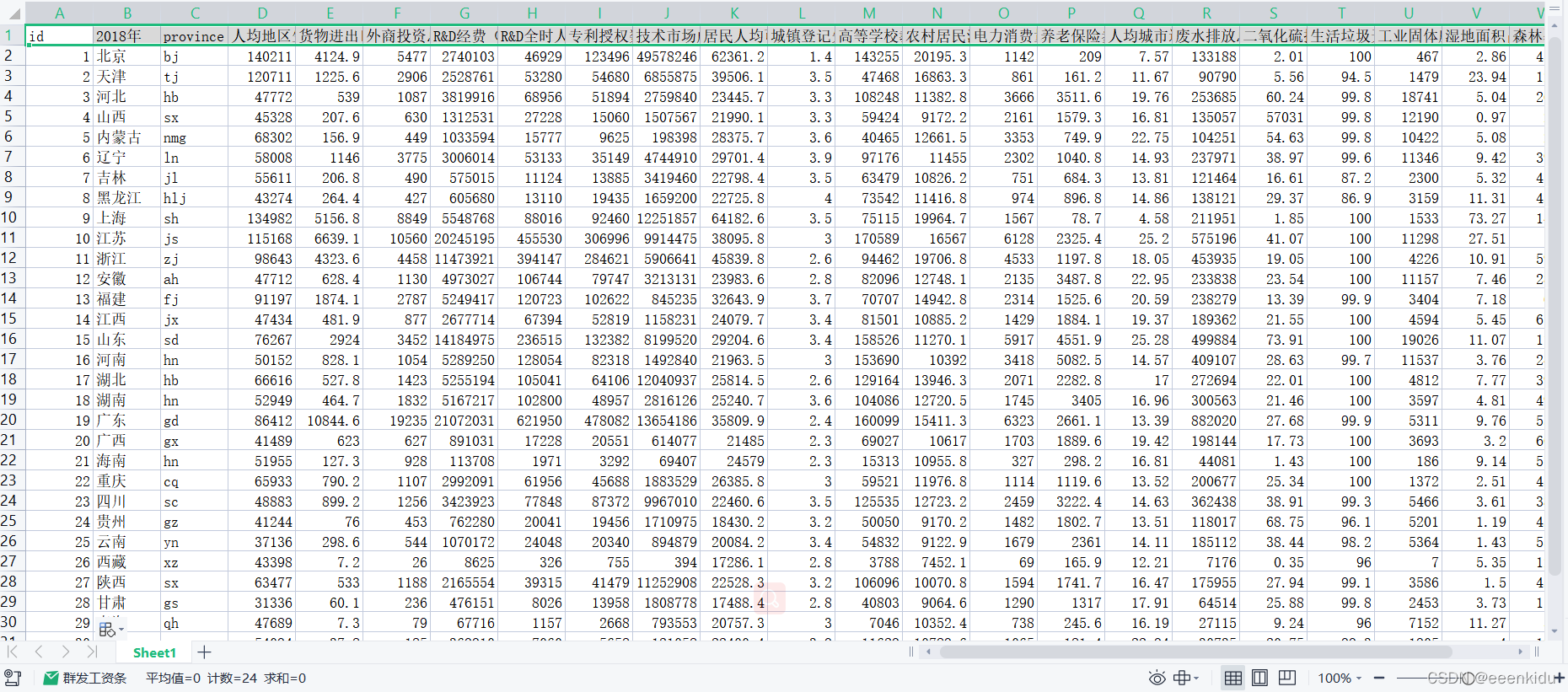The height and width of the screenshot is (692, 1568).
Task: Open the reading mode crosshair dropdown
Action: click(x=1186, y=678)
